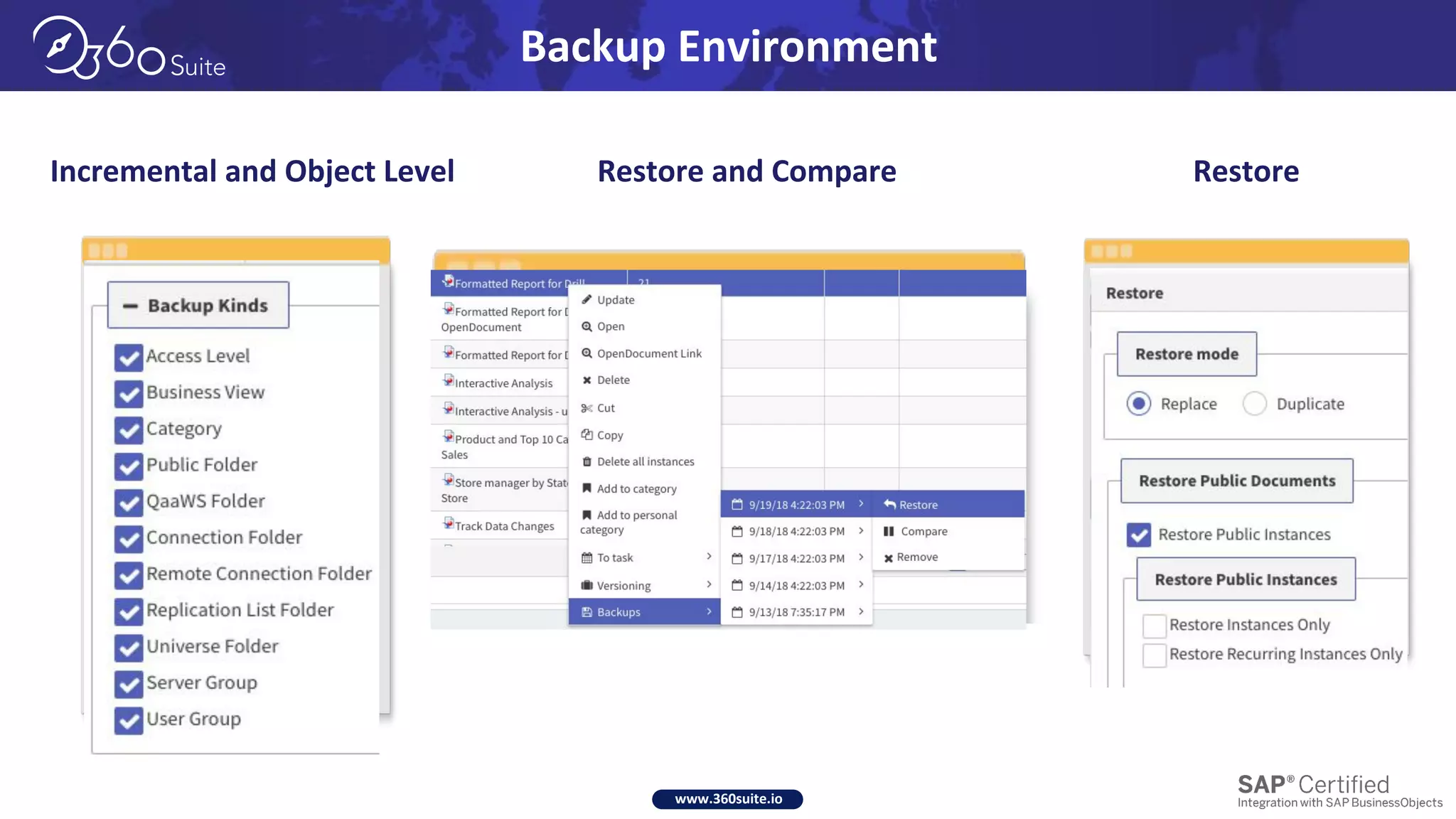This screenshot has height=819, width=1456.
Task: Select the Replace radio button
Action: pos(1139,404)
